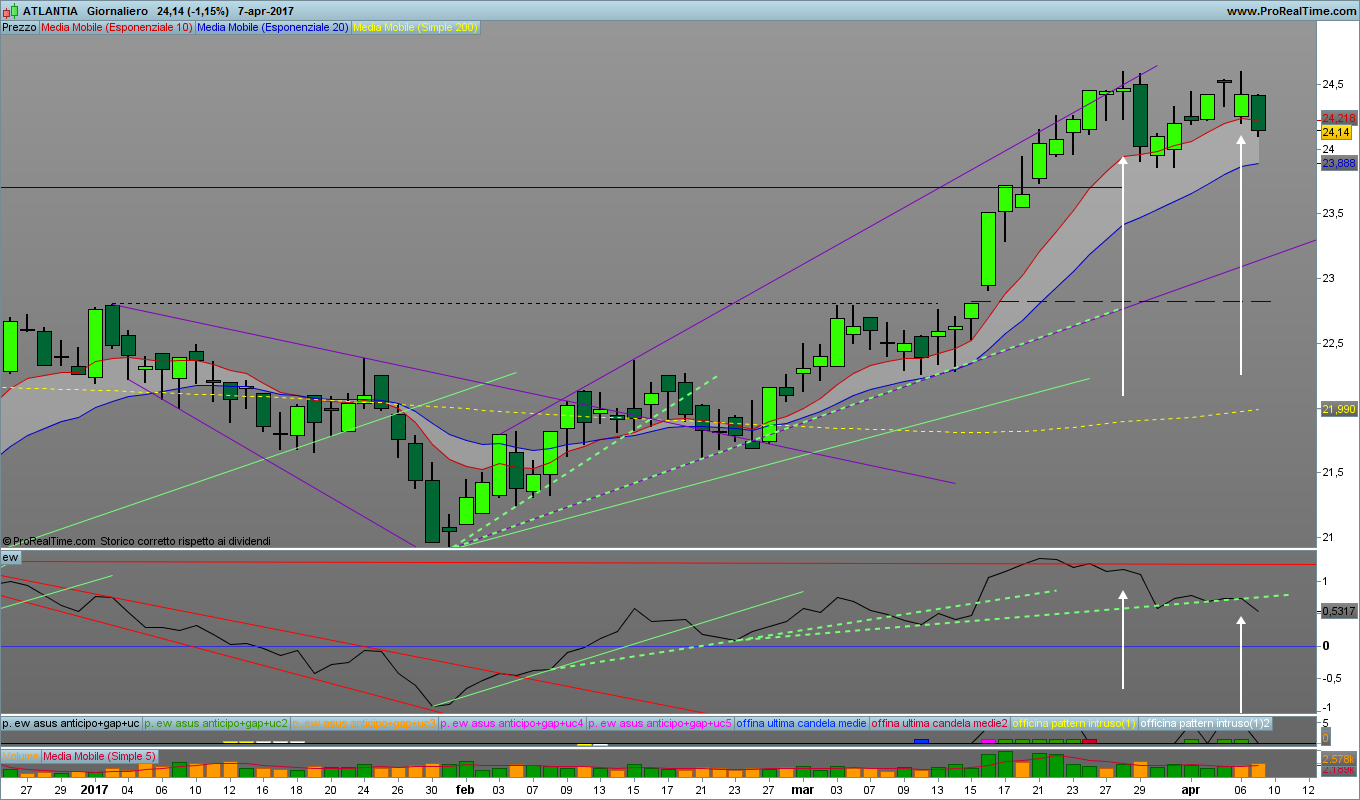Select the 'p. ew asus anticipo+gap+uc2' label
1360x800 pixels.
tap(217, 722)
